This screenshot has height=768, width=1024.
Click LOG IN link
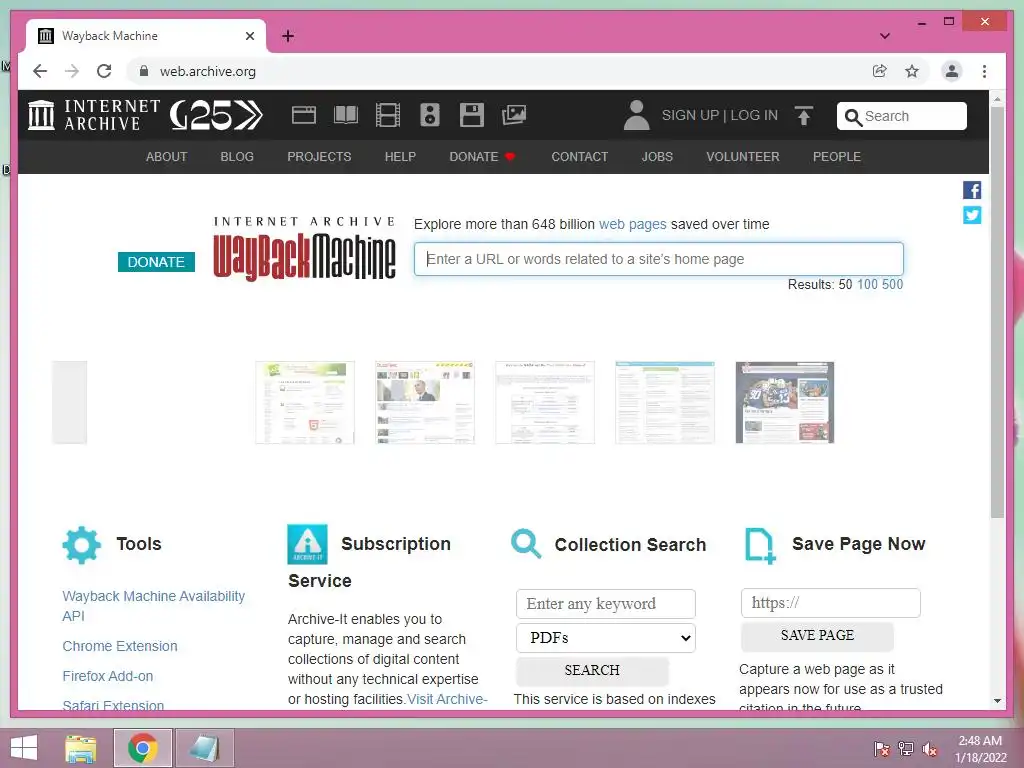point(754,116)
